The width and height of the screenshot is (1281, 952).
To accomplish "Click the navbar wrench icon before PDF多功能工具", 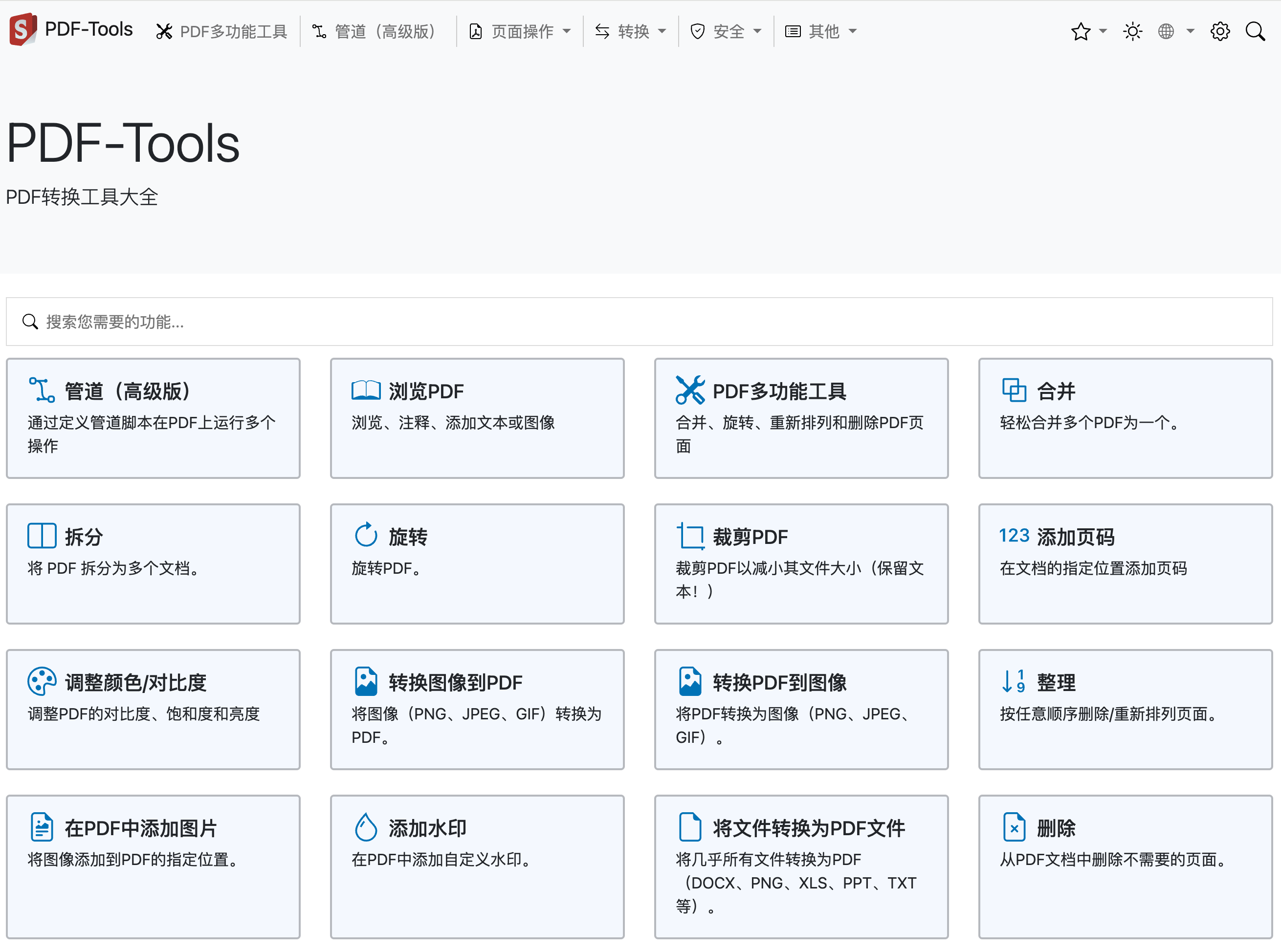I will pos(164,31).
